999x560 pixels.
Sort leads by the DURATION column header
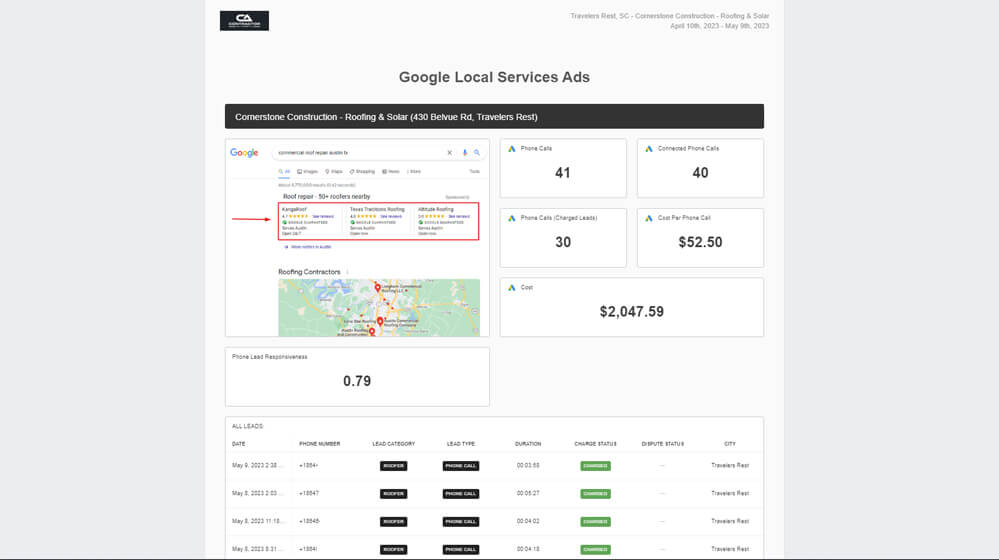(x=528, y=444)
